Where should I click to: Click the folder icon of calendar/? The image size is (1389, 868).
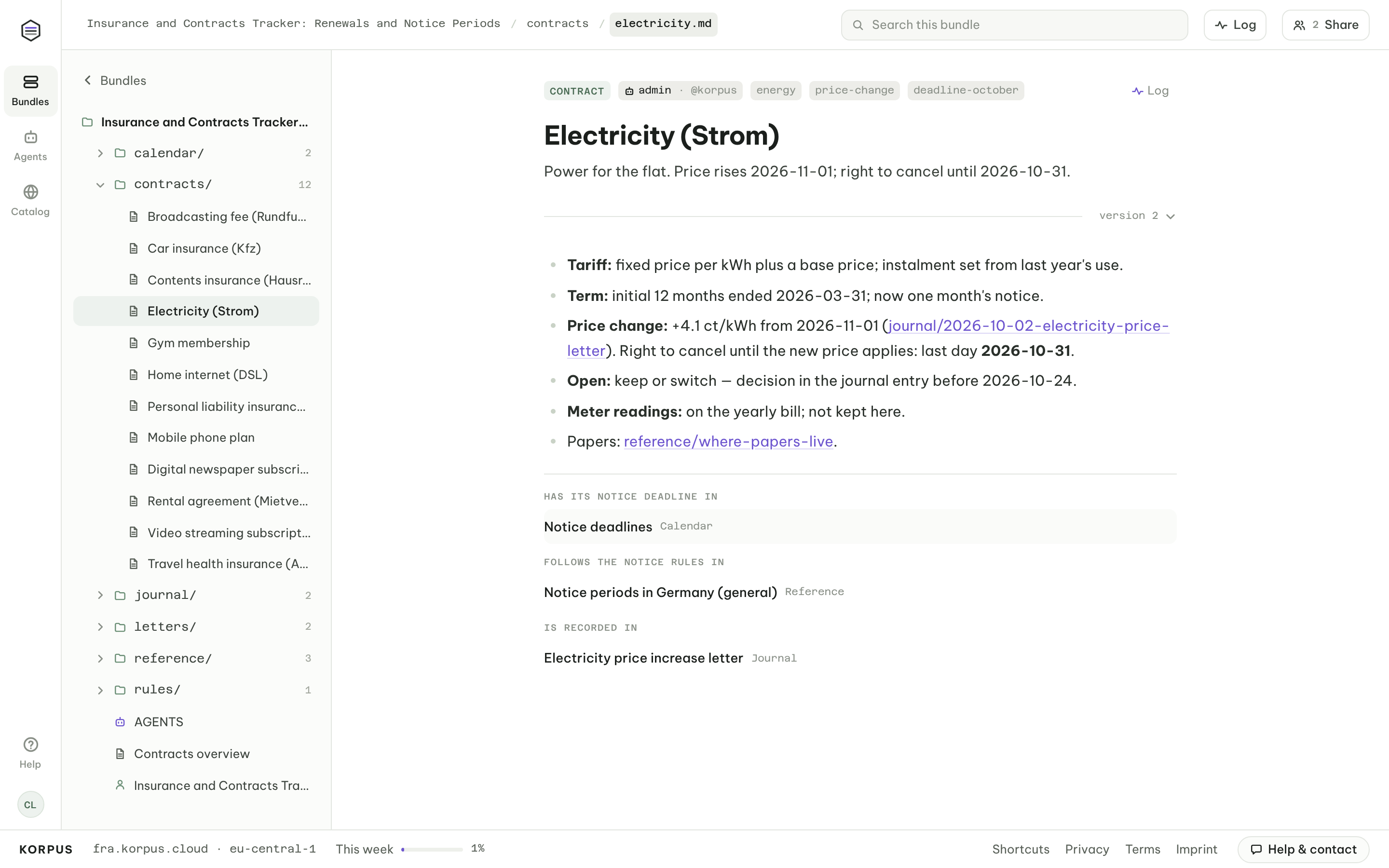pyautogui.click(x=120, y=153)
